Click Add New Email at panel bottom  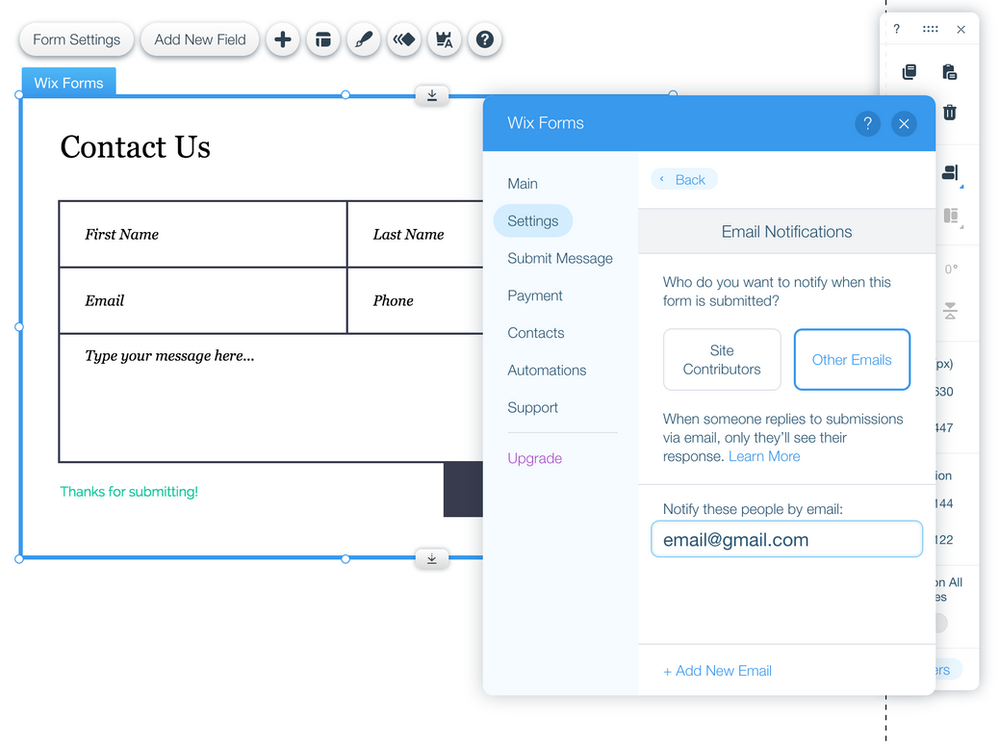tap(717, 670)
